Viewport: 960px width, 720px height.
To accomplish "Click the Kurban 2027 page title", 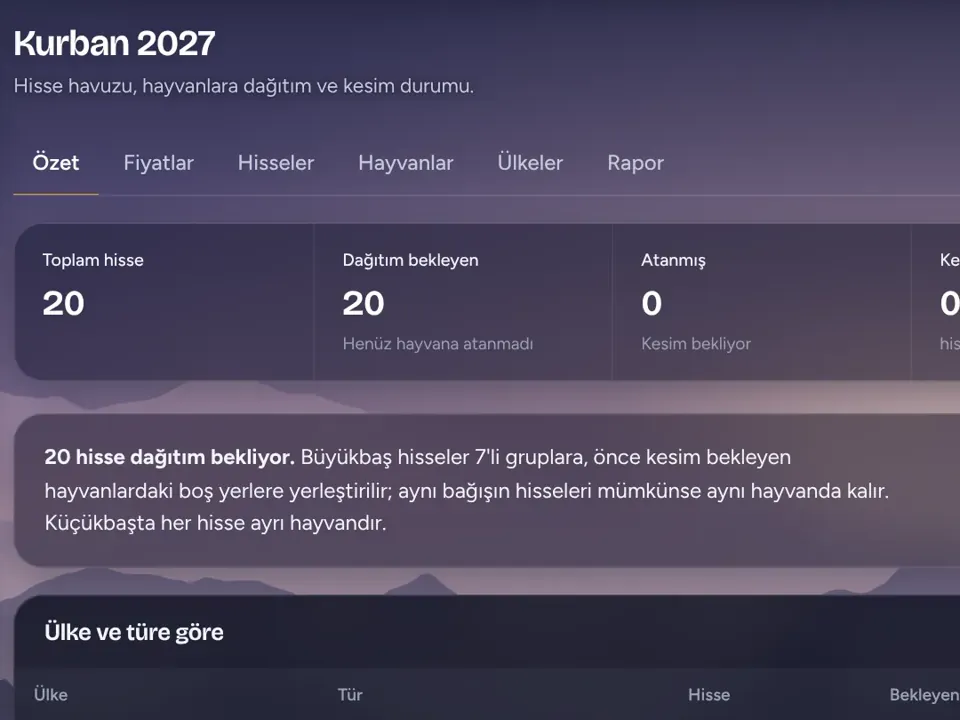I will coord(114,43).
